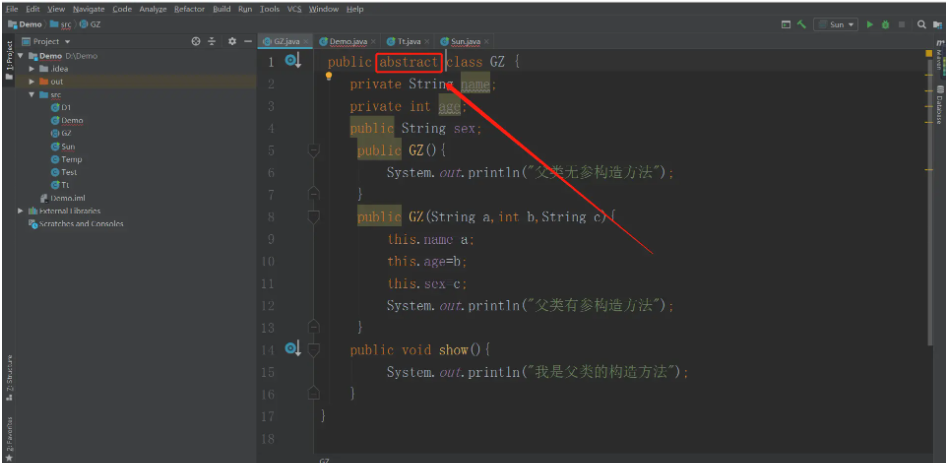This screenshot has width=946, height=463.
Task: Select GZ class in project tree
Action: (61, 133)
